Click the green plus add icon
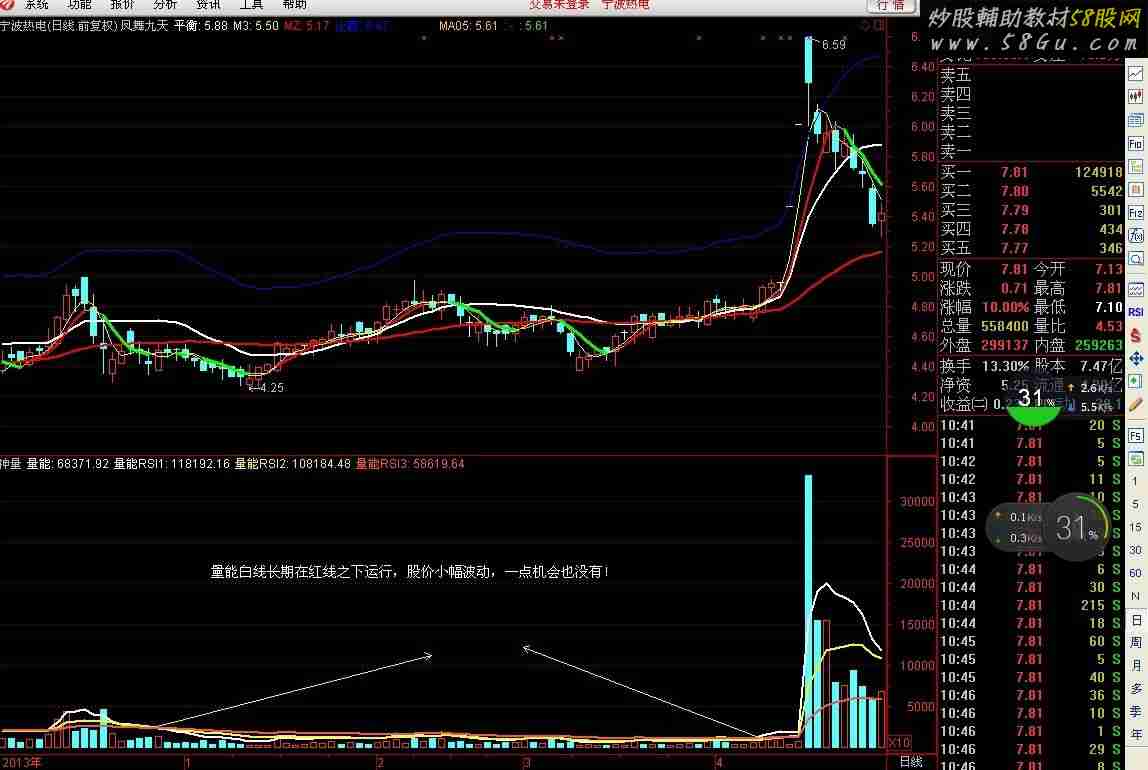This screenshot has width=1148, height=770. pyautogui.click(x=1136, y=381)
